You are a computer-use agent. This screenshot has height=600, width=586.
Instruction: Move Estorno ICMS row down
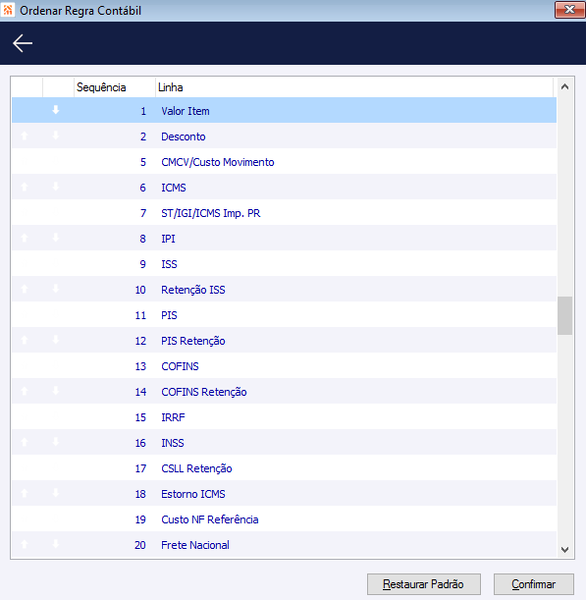pyautogui.click(x=56, y=493)
